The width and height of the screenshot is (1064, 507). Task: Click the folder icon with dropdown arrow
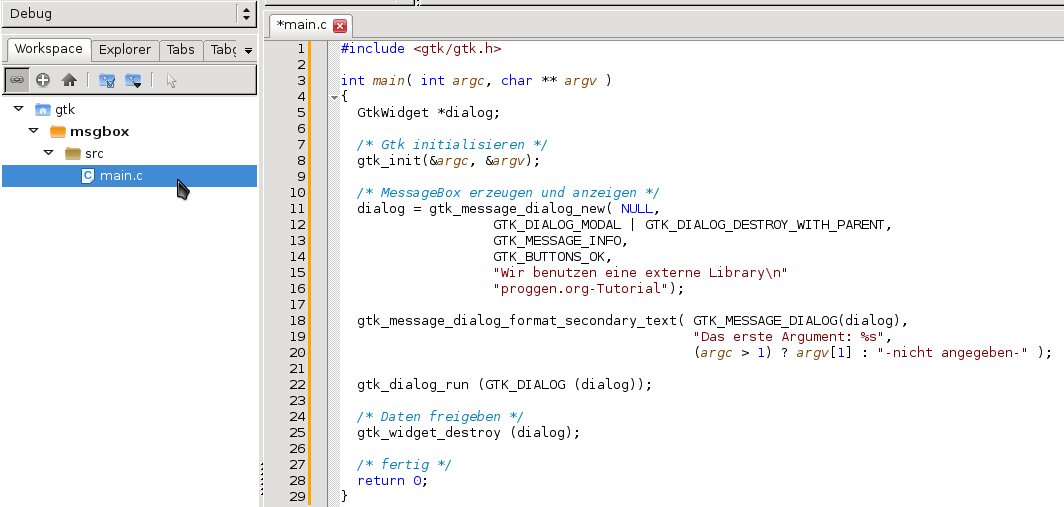133,80
